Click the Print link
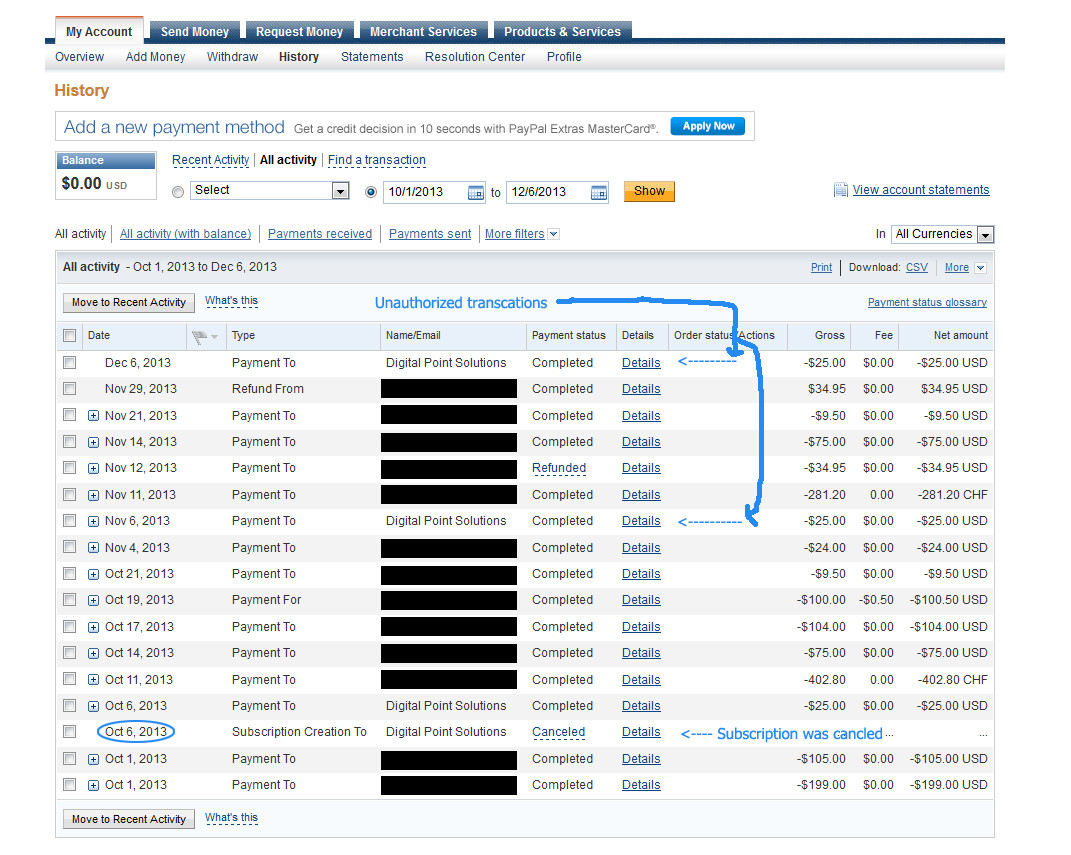Image resolution: width=1071 pixels, height=855 pixels. 821,268
